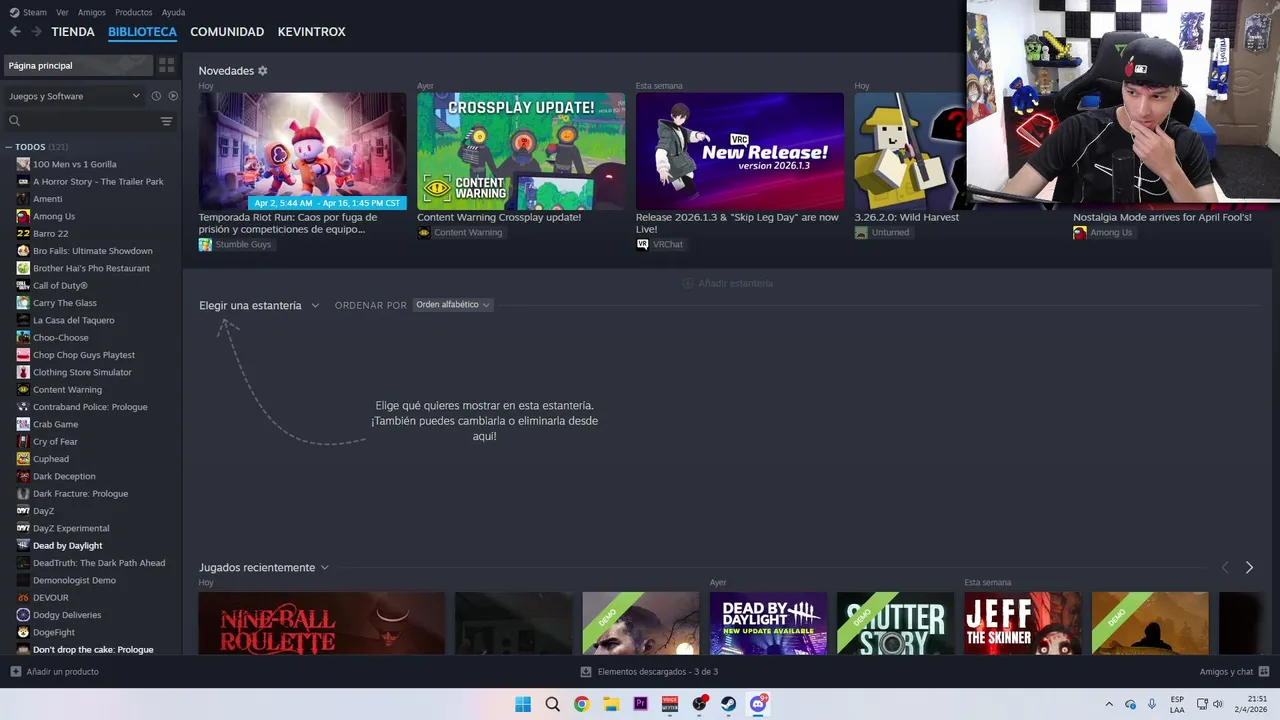Open Ver menu

62,12
